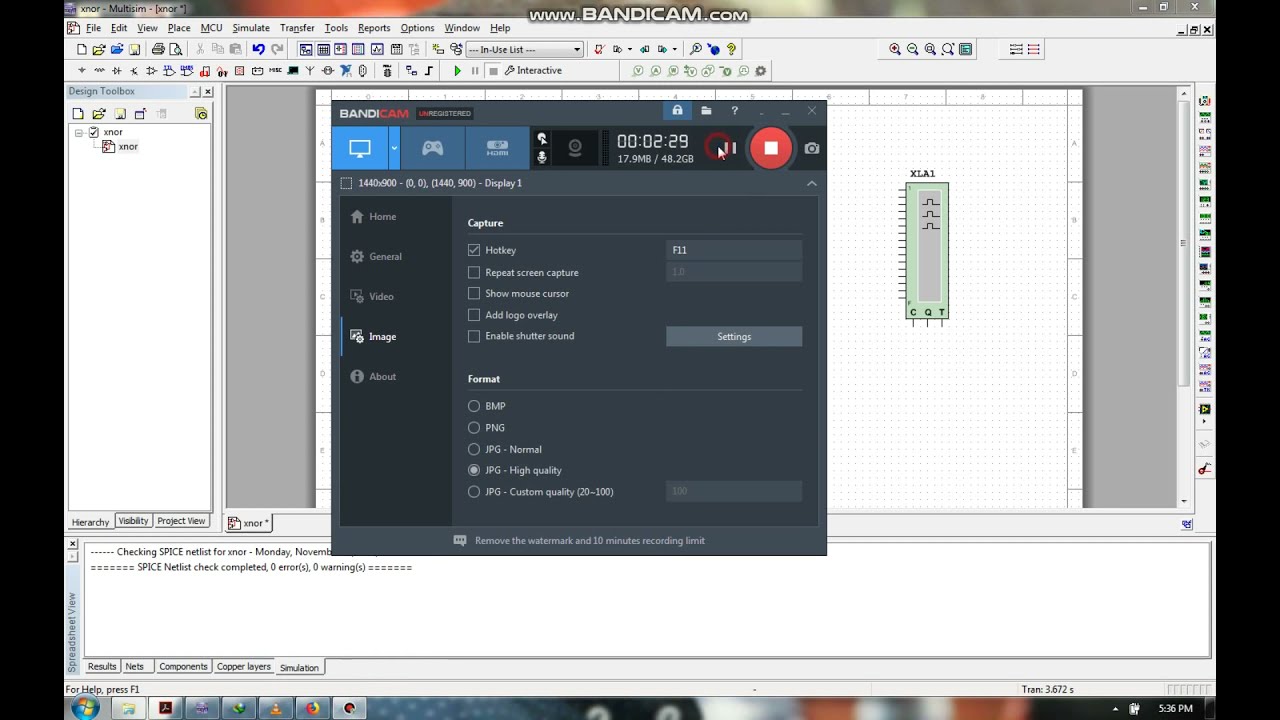1280x720 pixels.
Task: Switch to the Project View tab
Action: (x=181, y=521)
